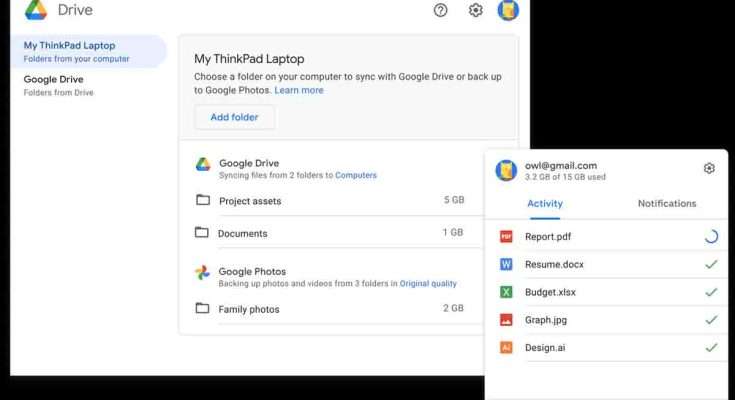Viewport: 735px width, 400px height.
Task: Select the Project assets folder name
Action: 250,201
